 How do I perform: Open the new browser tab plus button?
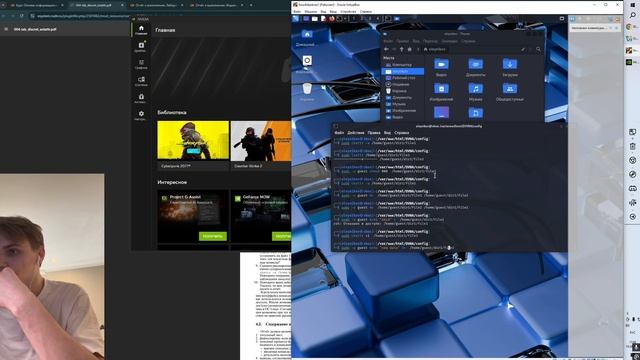click(251, 5)
